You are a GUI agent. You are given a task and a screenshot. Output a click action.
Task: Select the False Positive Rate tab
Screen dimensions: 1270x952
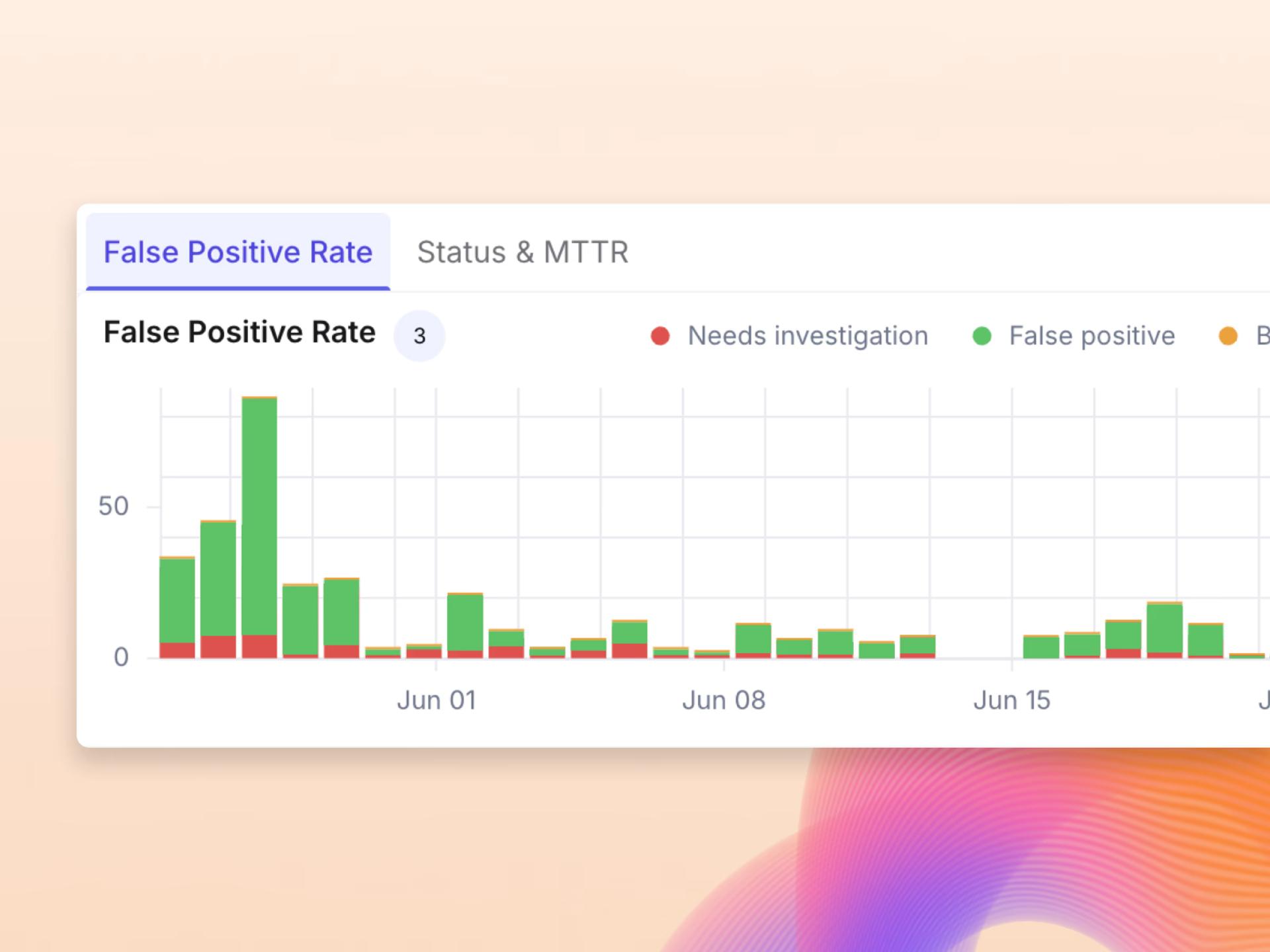pyautogui.click(x=238, y=252)
